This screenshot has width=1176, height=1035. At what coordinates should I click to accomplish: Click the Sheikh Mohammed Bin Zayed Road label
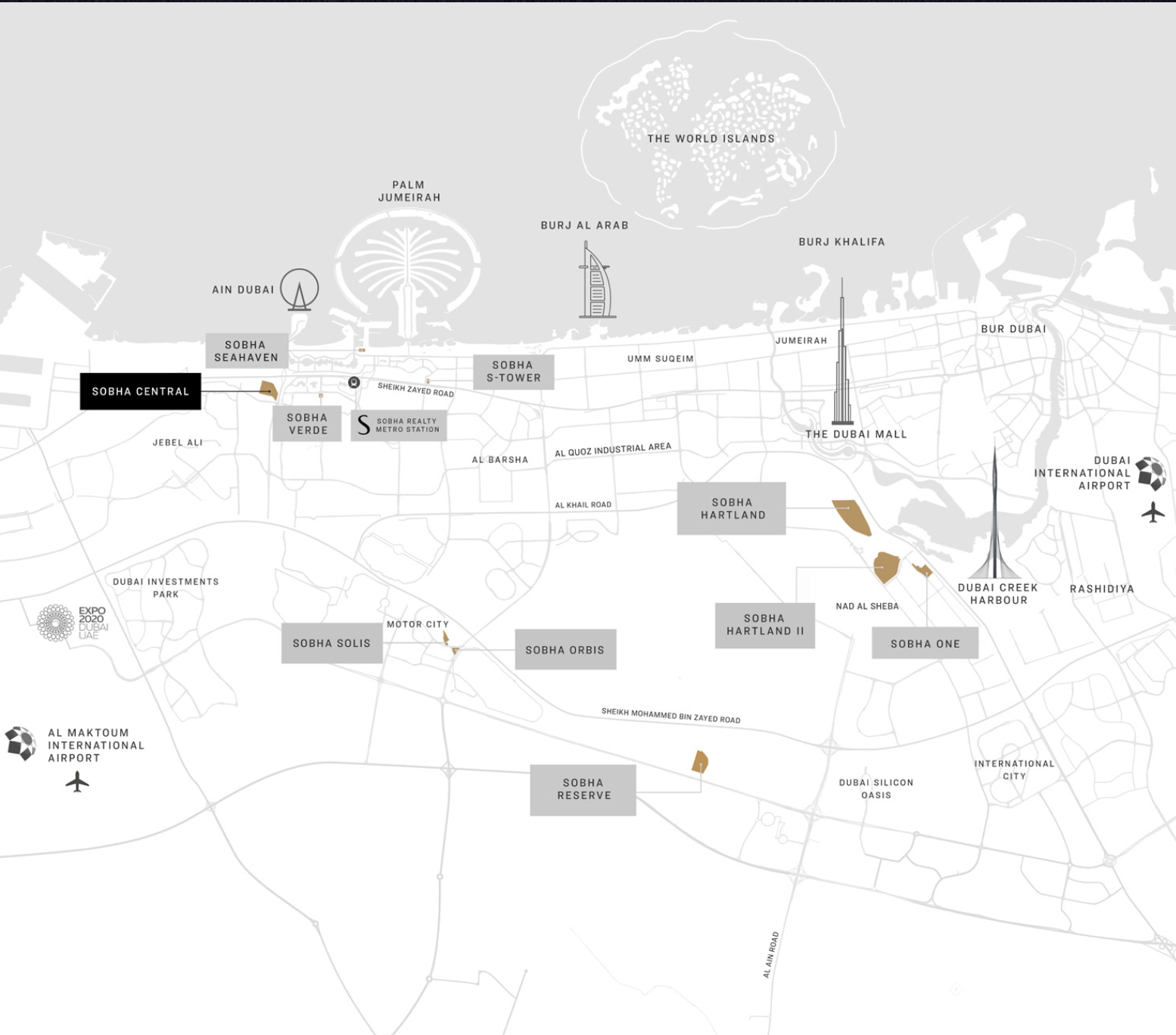(x=671, y=716)
